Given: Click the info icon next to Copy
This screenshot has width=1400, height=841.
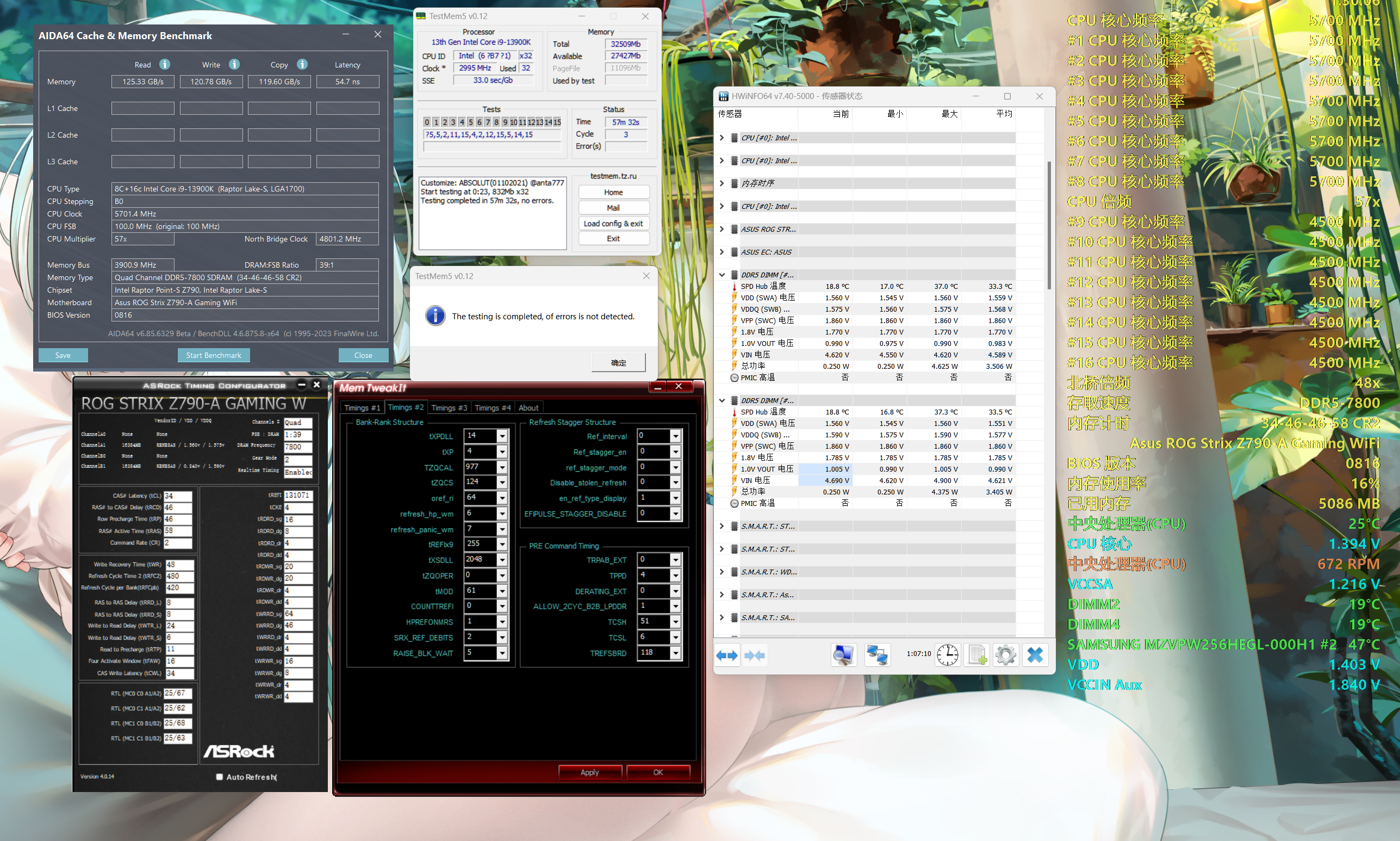Looking at the screenshot, I should (x=302, y=64).
